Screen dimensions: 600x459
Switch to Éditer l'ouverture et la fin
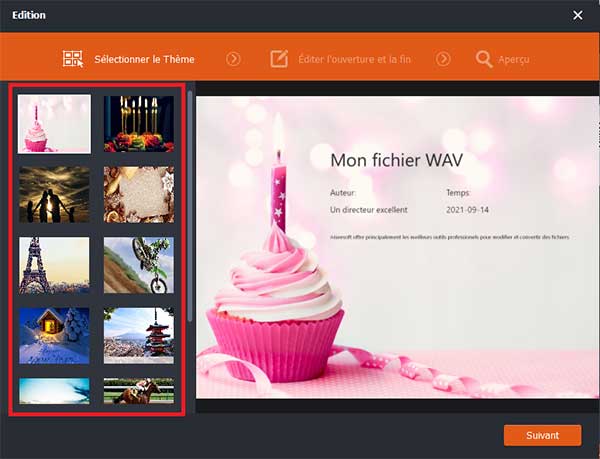pos(354,59)
